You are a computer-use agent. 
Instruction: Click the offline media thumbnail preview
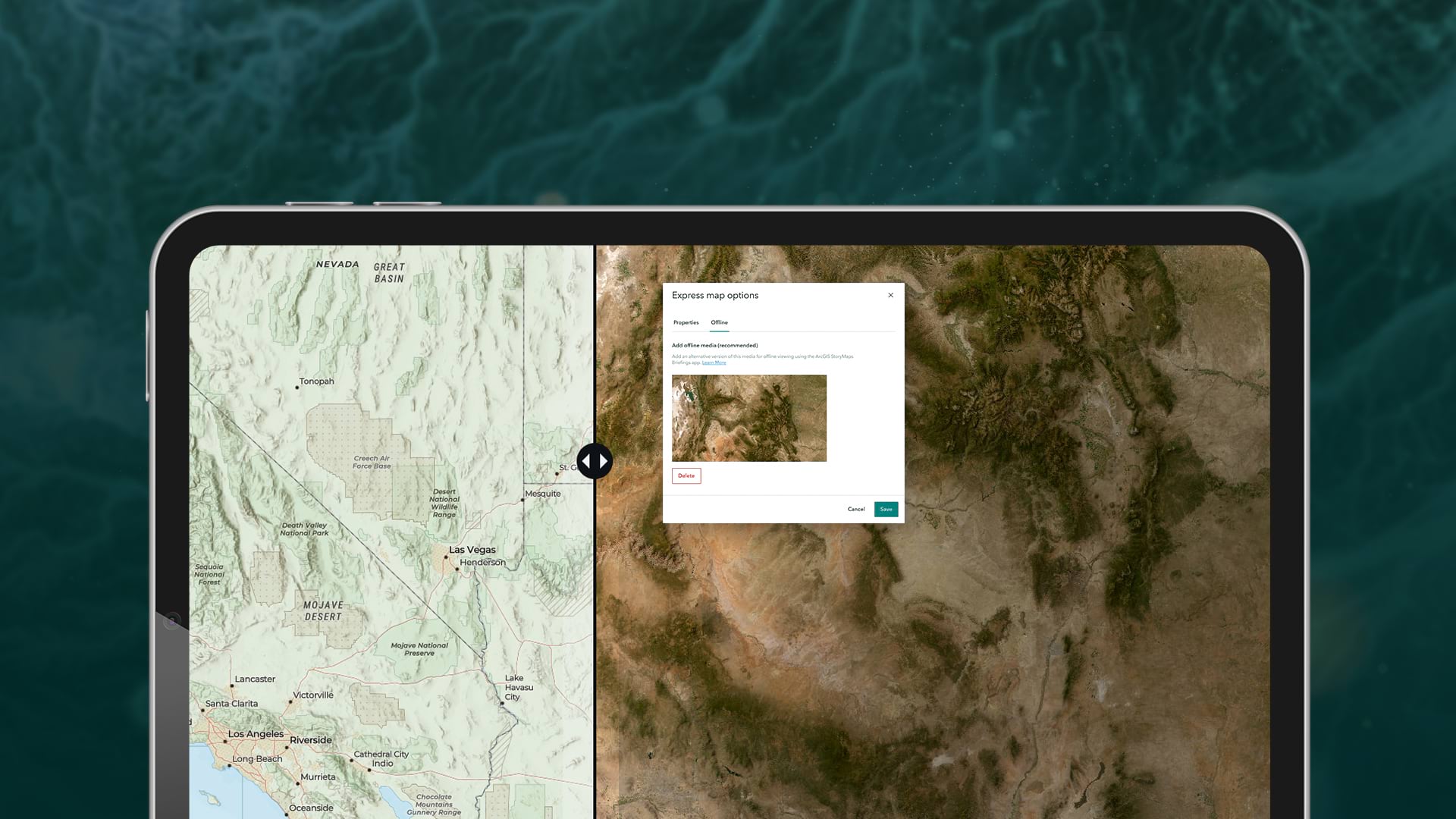point(748,418)
